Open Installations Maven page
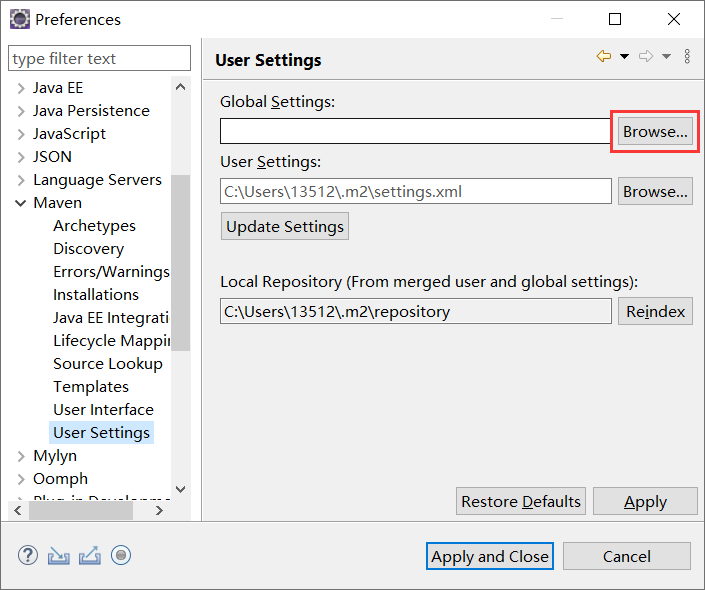 [x=96, y=295]
